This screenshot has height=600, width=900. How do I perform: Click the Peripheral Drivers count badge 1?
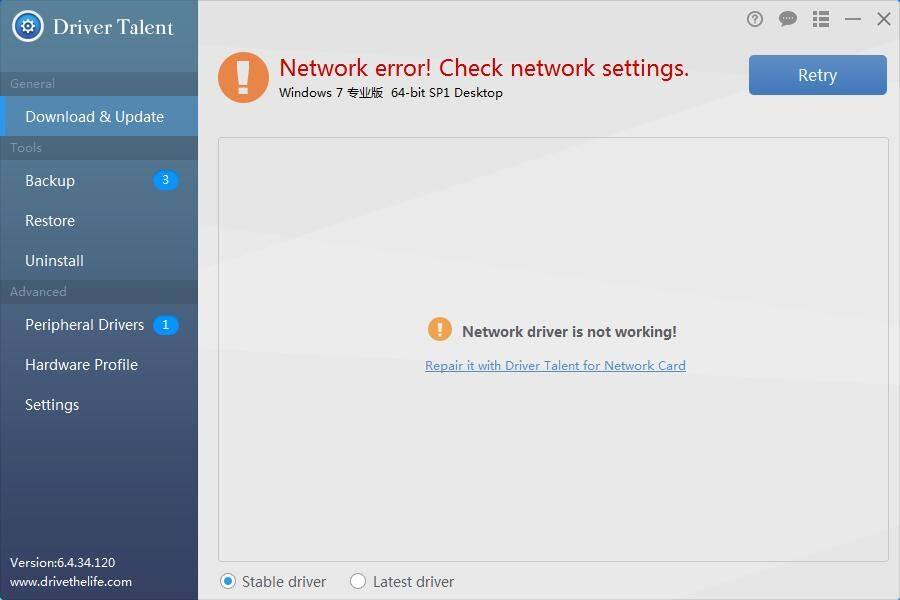(x=165, y=325)
